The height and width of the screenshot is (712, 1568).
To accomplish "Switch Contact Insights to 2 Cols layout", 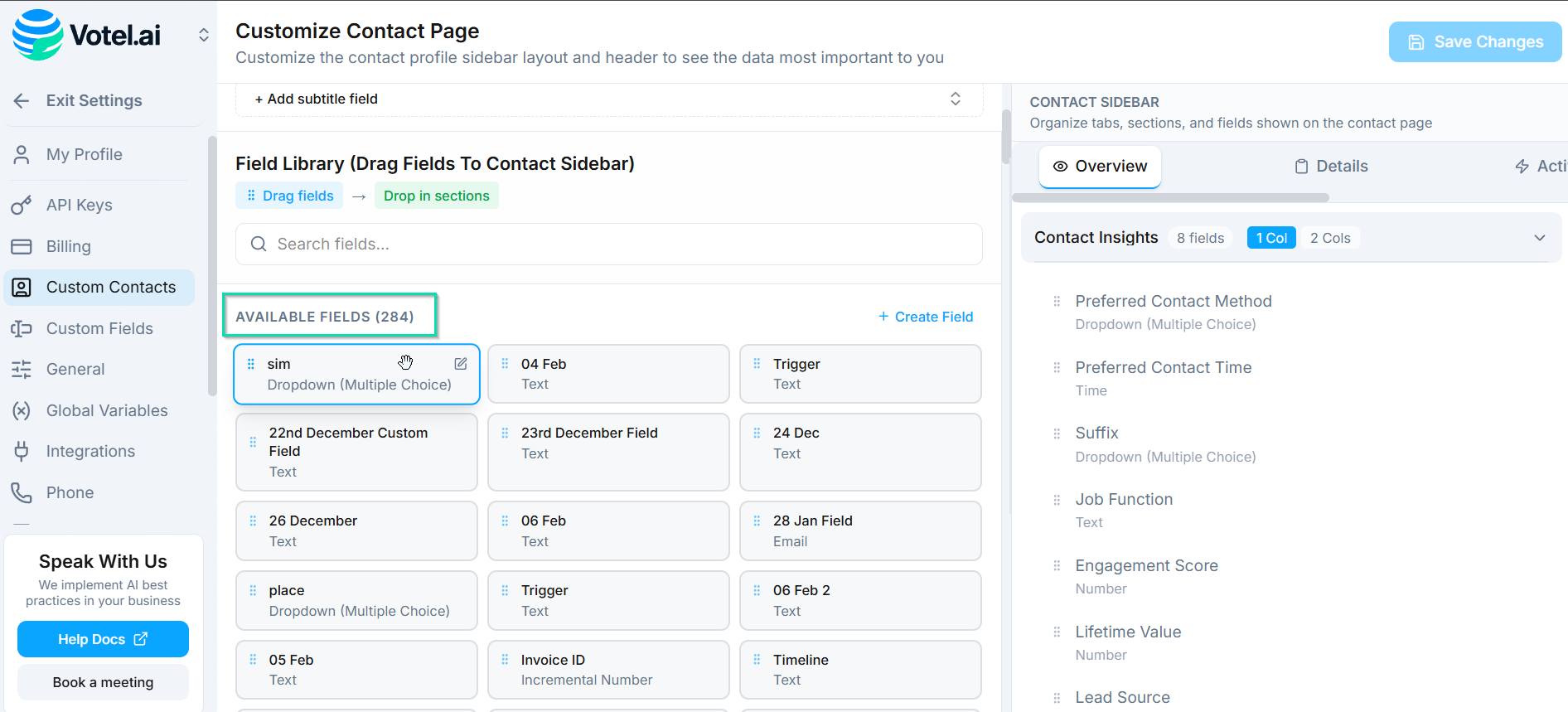I will (1329, 238).
